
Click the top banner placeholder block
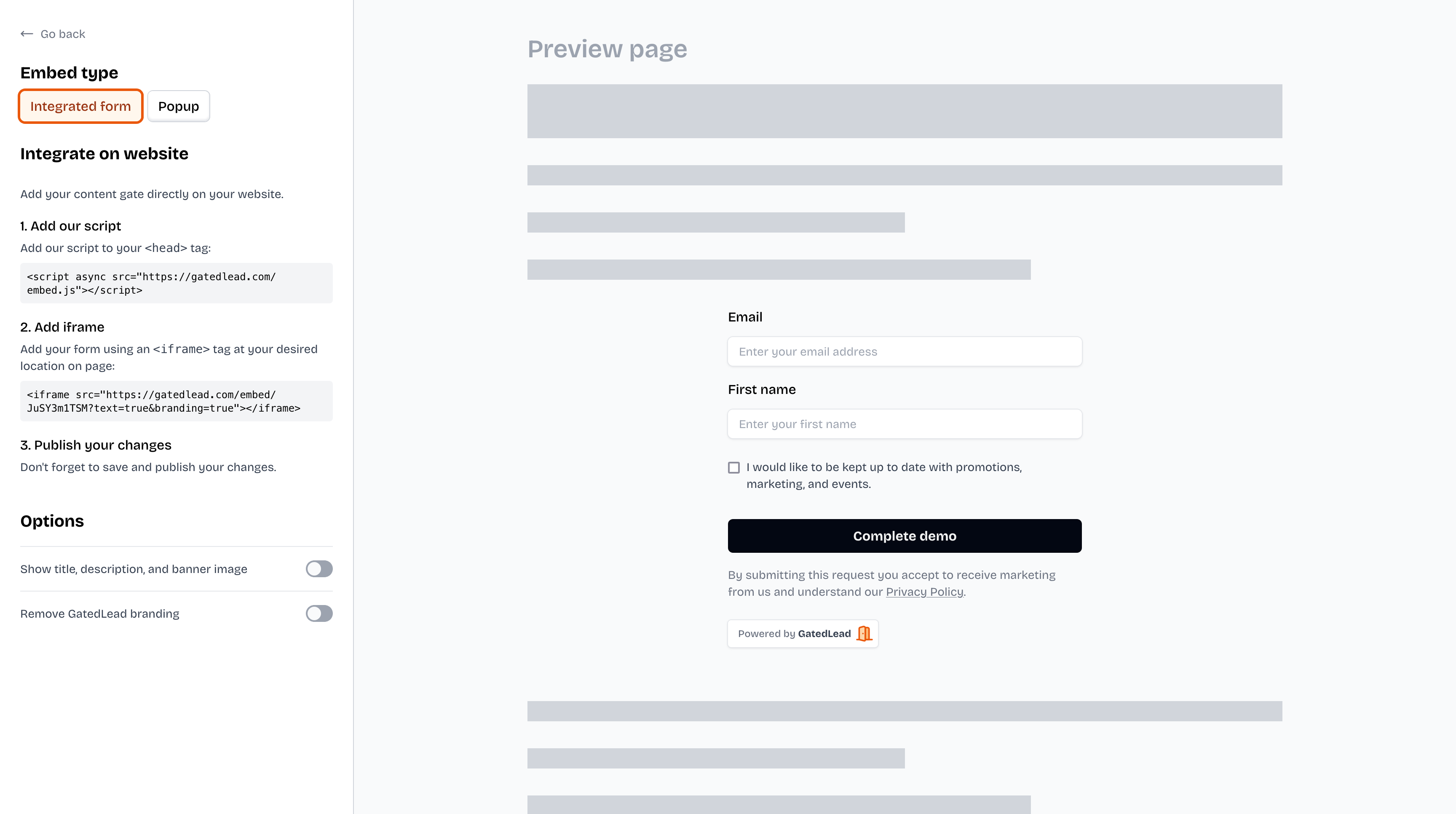(905, 111)
